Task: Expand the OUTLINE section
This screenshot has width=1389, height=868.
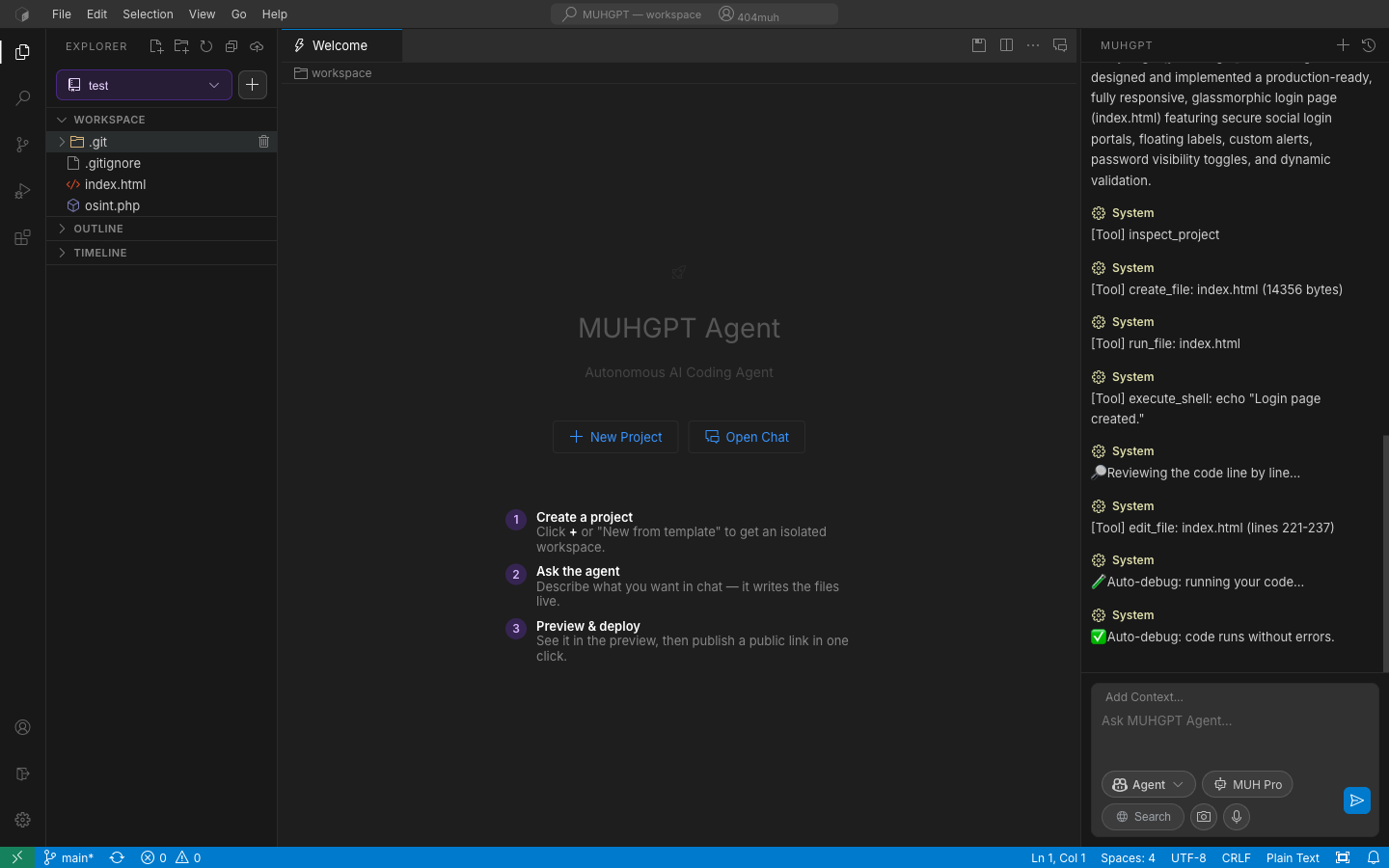Action: (161, 229)
